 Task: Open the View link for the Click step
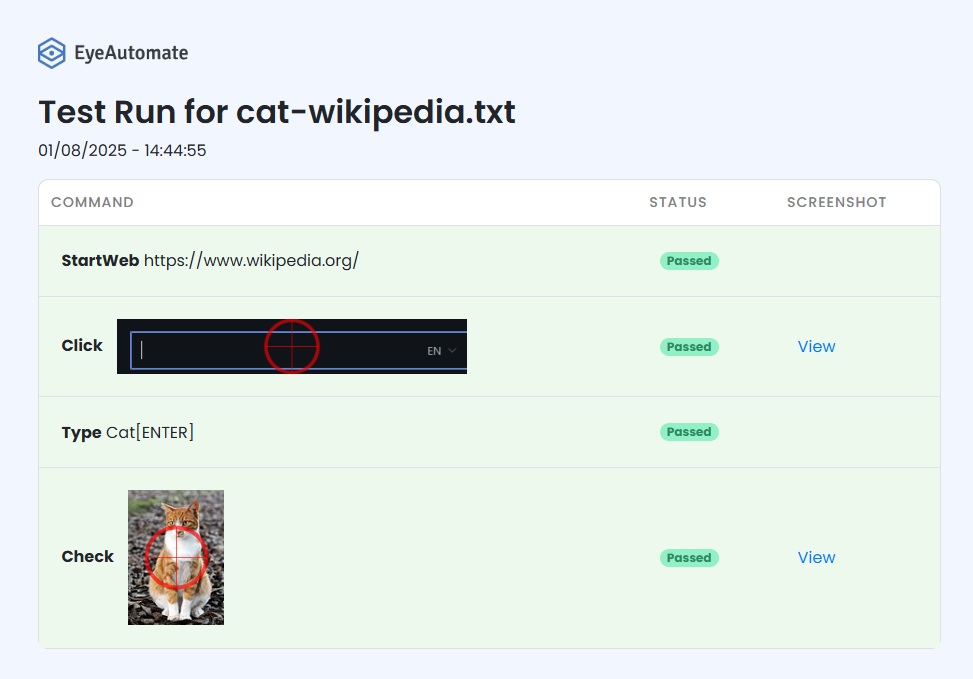[x=816, y=346]
